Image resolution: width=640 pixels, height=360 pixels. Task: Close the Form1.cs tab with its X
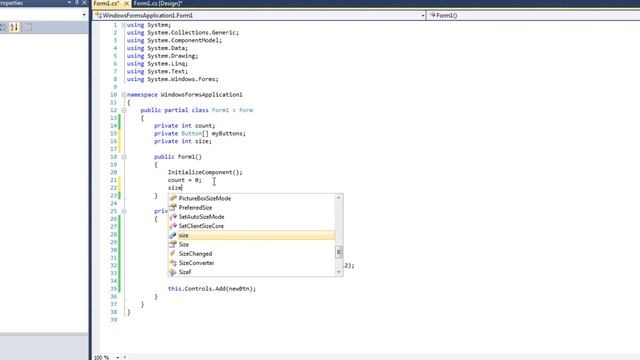(127, 3)
